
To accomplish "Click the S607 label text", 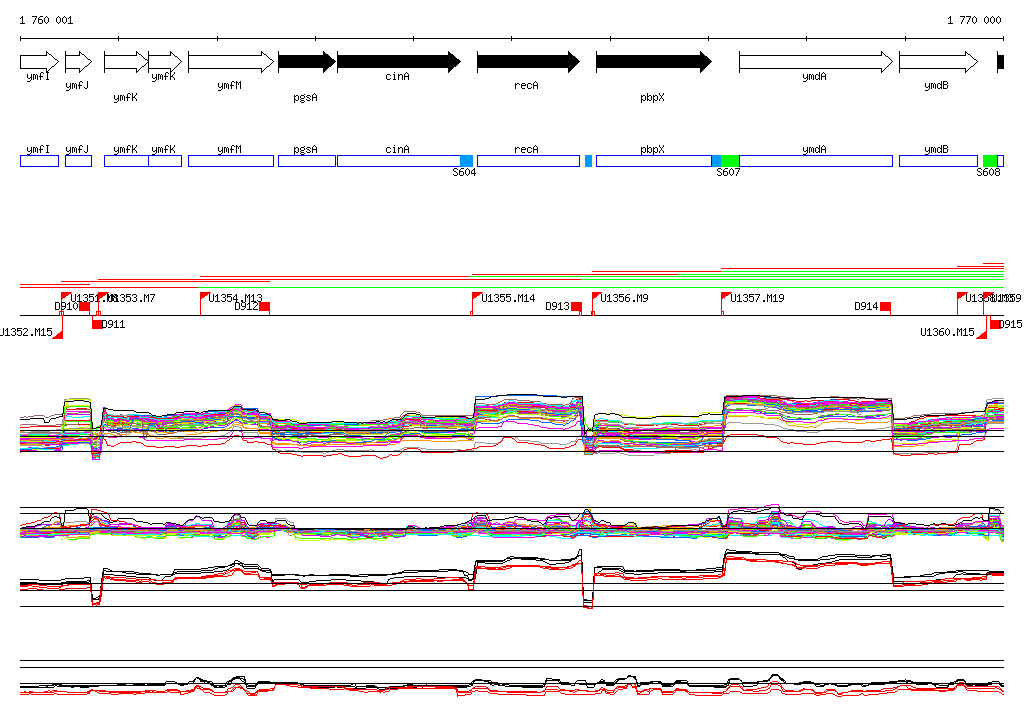I will [x=728, y=172].
